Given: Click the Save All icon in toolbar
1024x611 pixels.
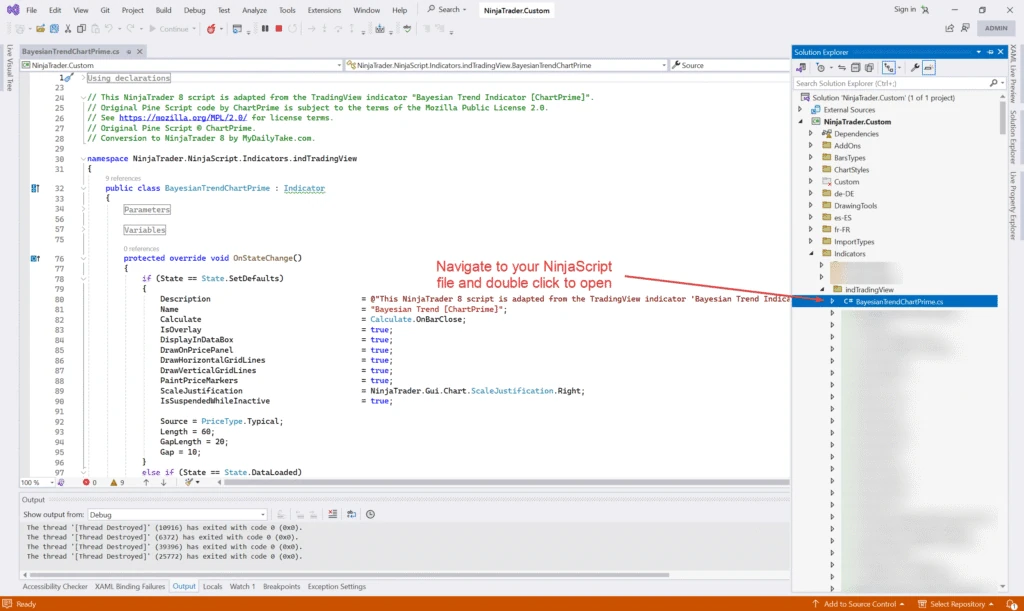Looking at the screenshot, I should tap(54, 29).
